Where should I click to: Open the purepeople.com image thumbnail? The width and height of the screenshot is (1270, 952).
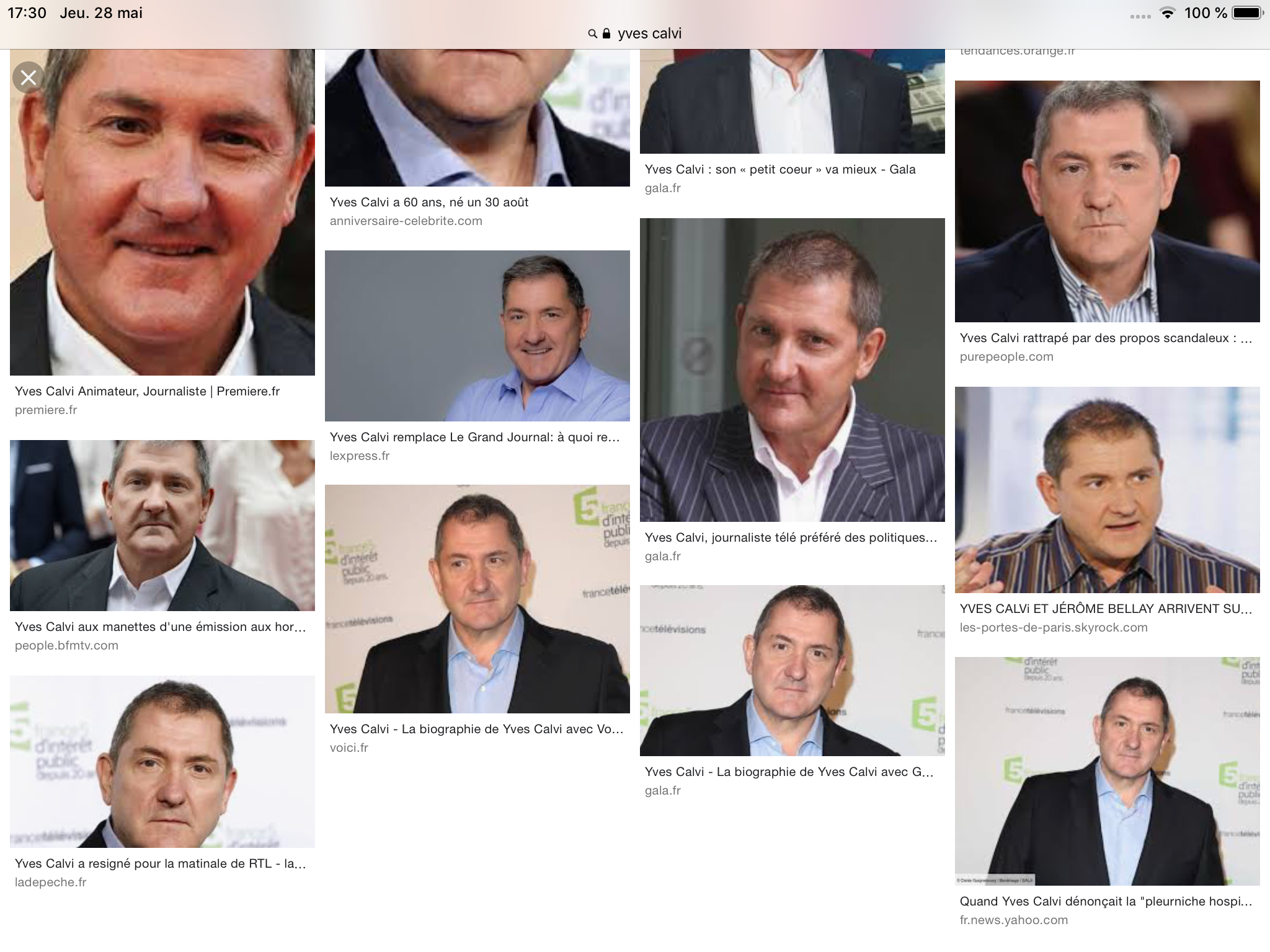click(1108, 201)
